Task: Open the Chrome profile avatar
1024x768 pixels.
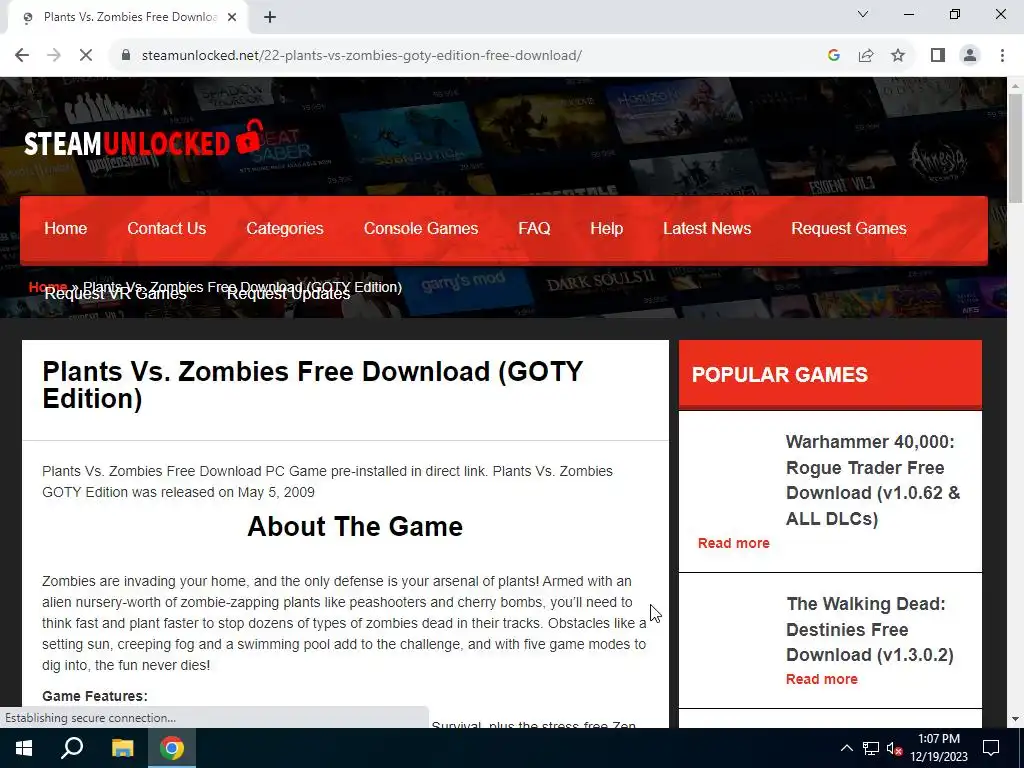Action: (970, 56)
